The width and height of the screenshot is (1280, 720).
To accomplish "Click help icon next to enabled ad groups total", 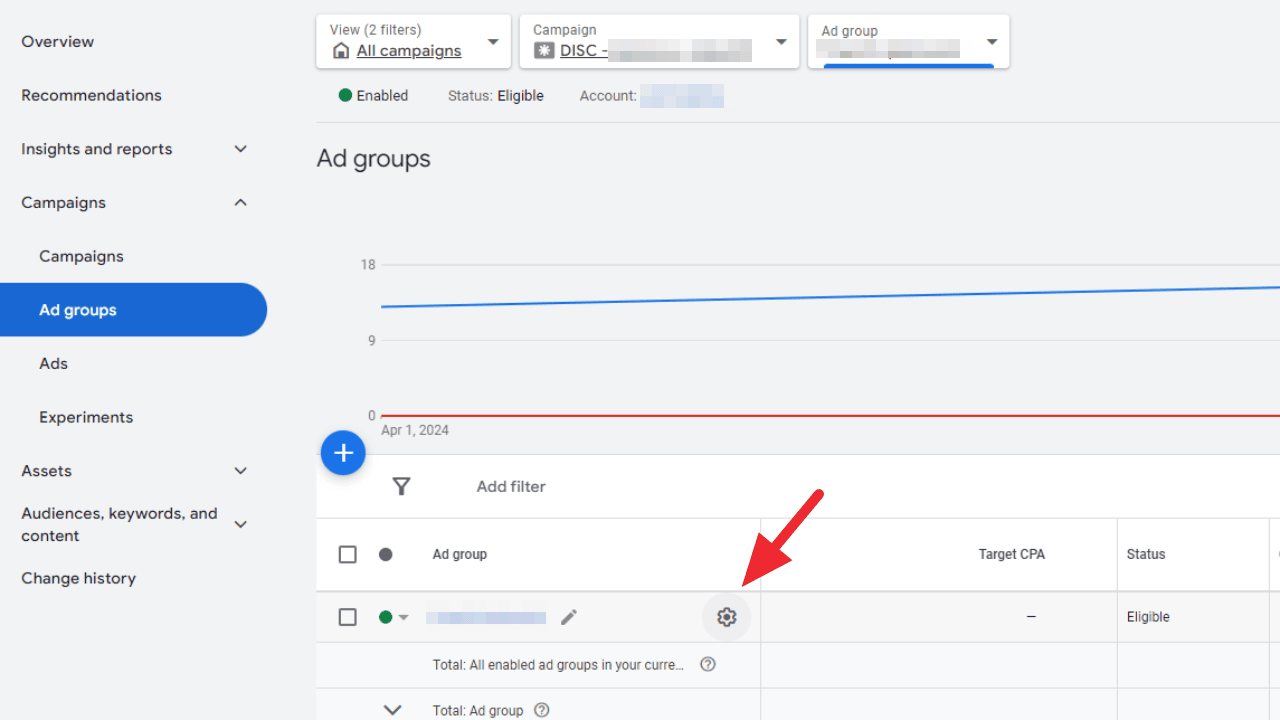I will click(x=708, y=664).
